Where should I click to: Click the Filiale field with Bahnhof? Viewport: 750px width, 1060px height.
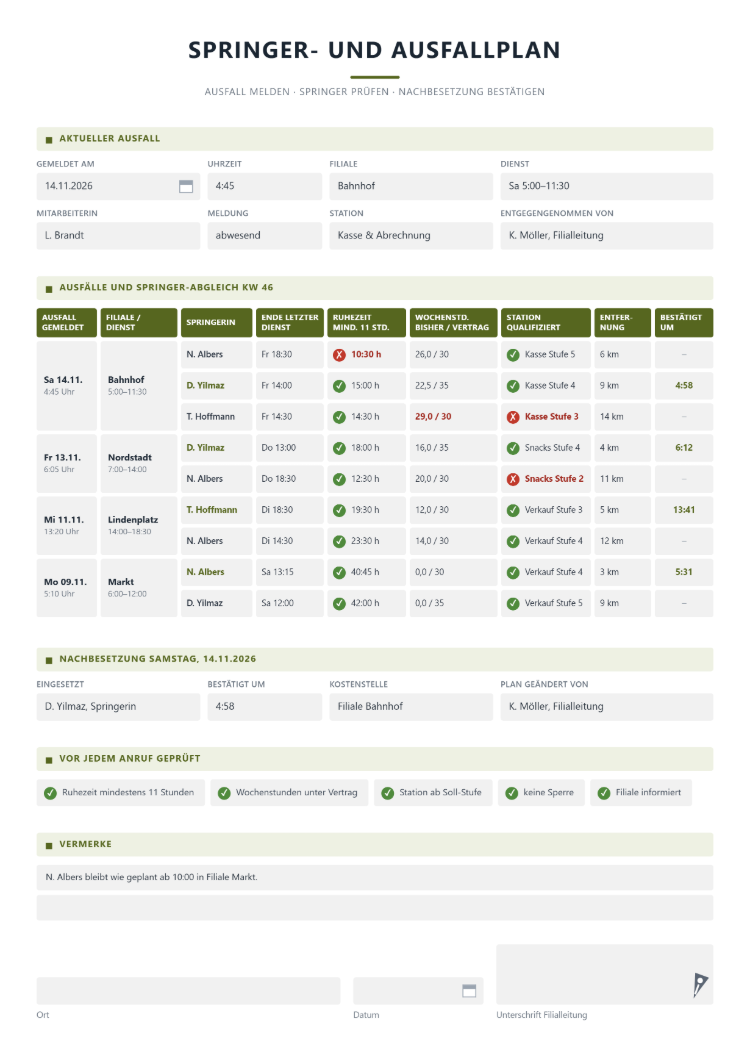(411, 187)
